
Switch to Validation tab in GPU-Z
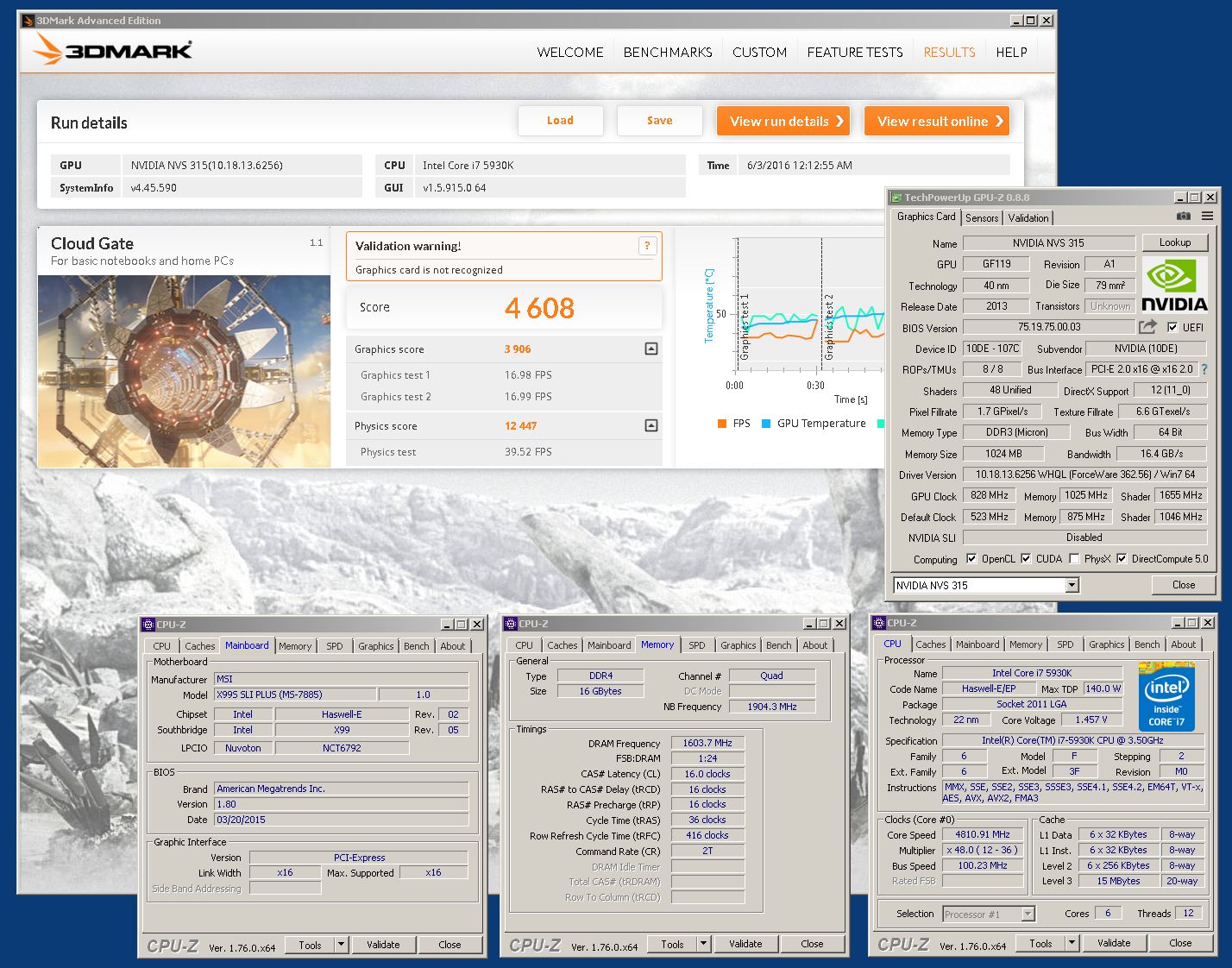coord(1028,218)
